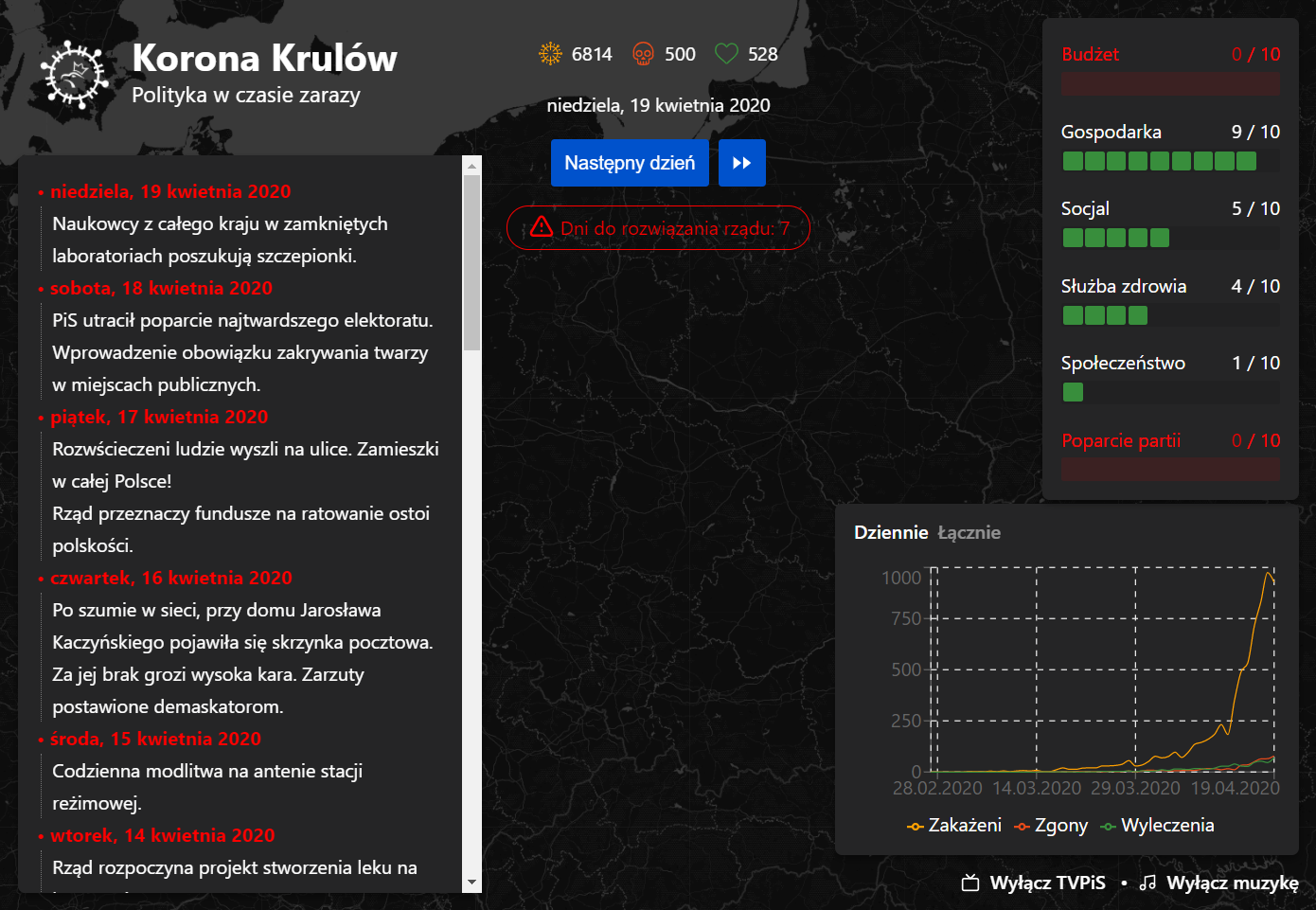This screenshot has width=1316, height=910.
Task: Click the infections count 6814
Action: (592, 54)
